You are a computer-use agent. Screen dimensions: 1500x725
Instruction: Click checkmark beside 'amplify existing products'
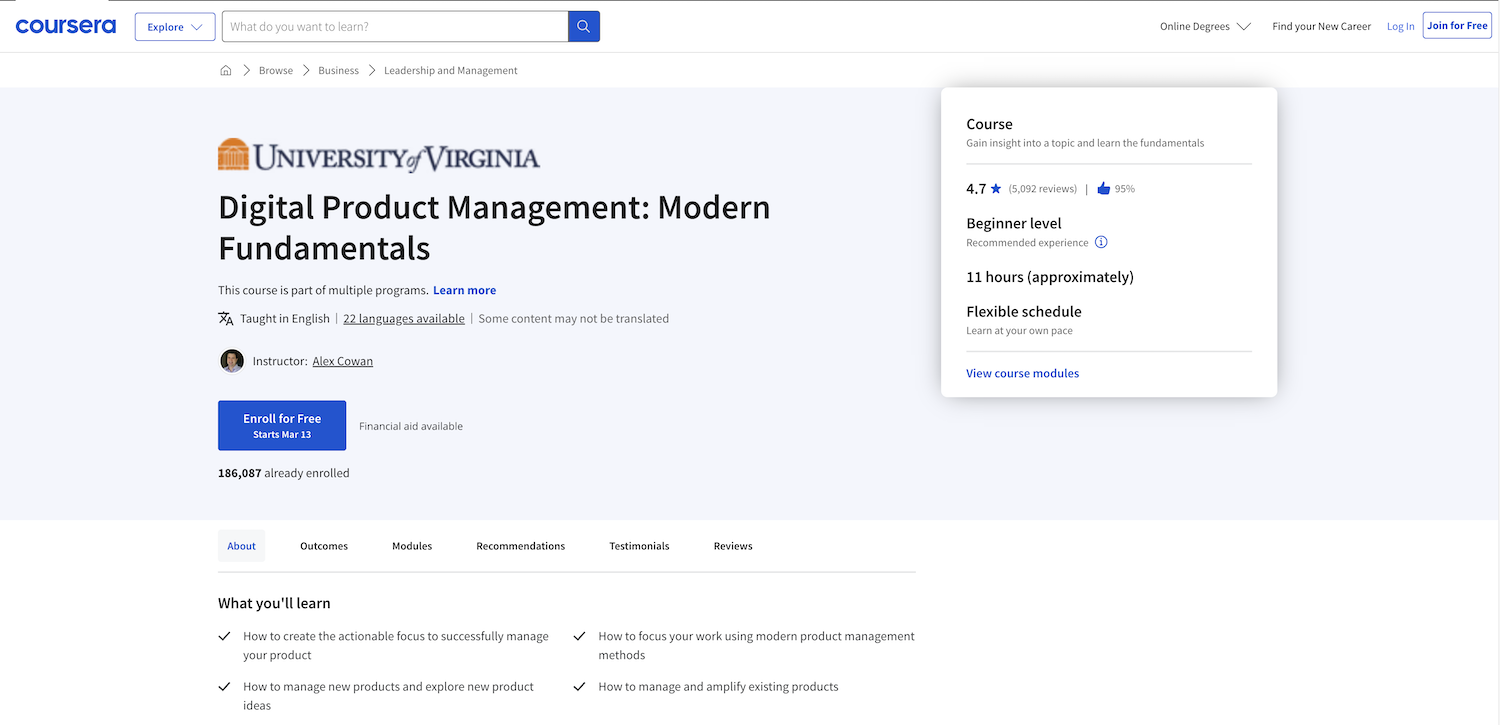pyautogui.click(x=580, y=687)
